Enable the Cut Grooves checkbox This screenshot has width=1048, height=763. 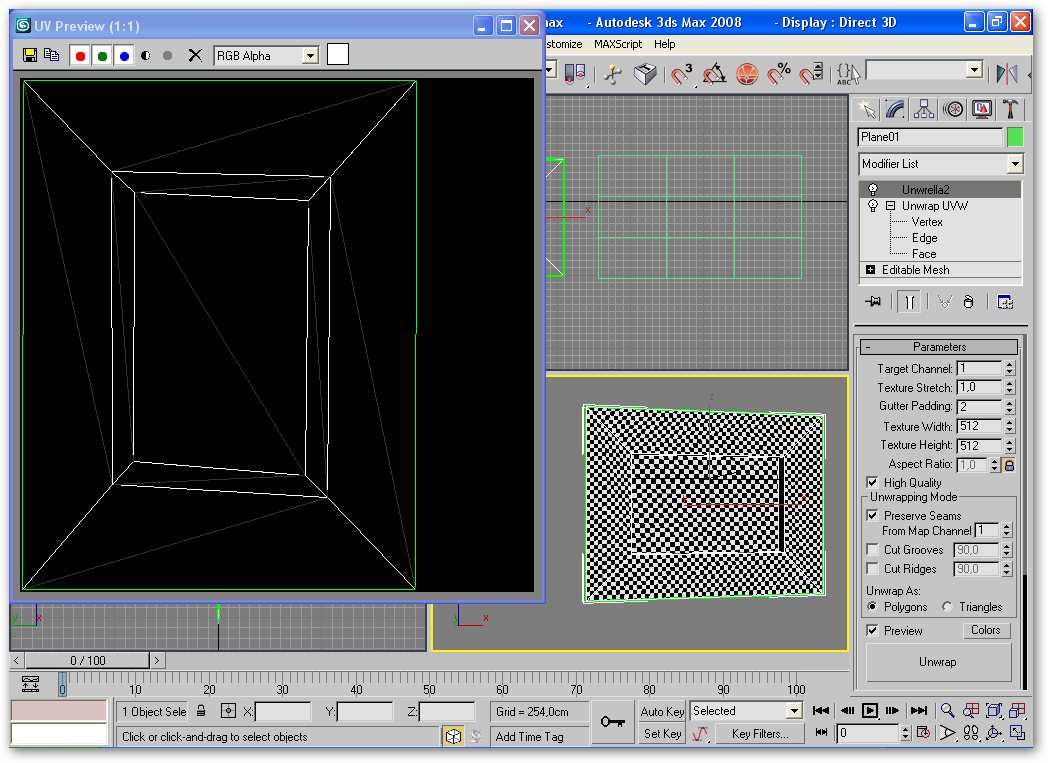click(872, 550)
